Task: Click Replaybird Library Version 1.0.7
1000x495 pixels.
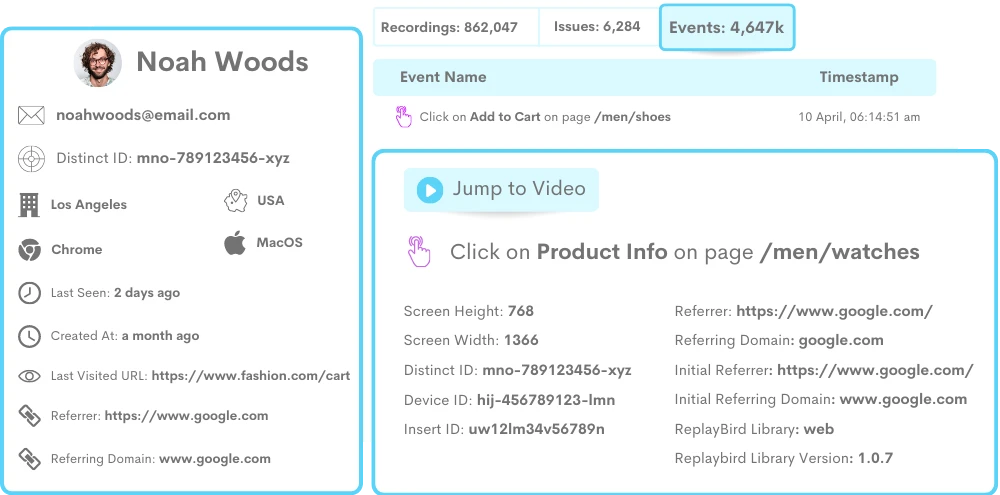Action: 875,458
